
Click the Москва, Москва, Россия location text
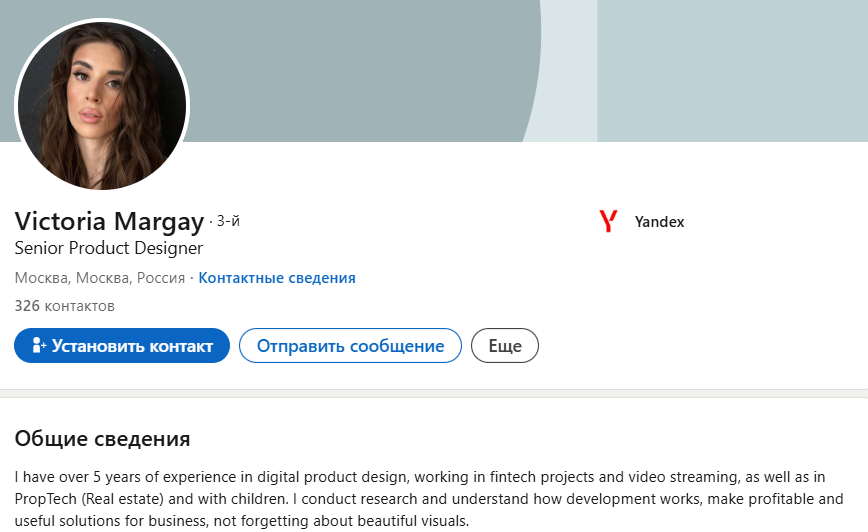pos(100,278)
